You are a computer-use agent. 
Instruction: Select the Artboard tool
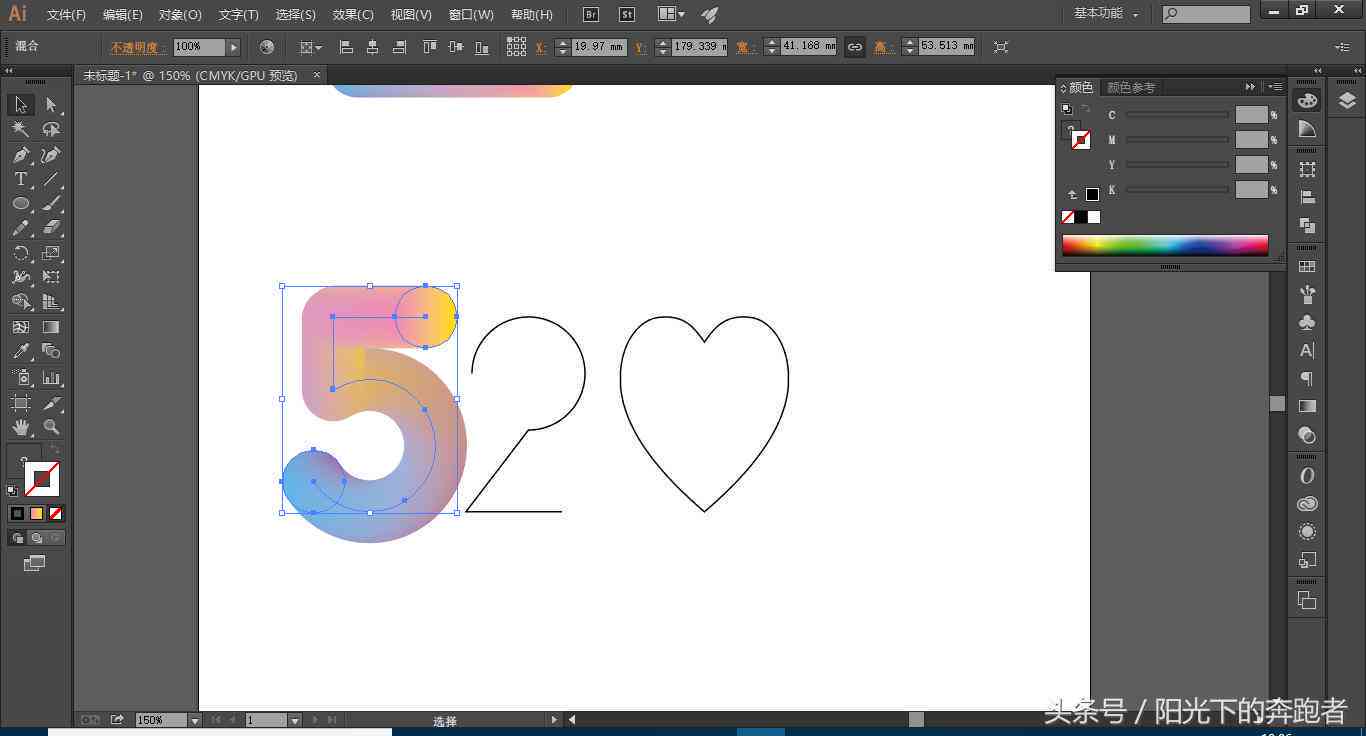pos(21,403)
